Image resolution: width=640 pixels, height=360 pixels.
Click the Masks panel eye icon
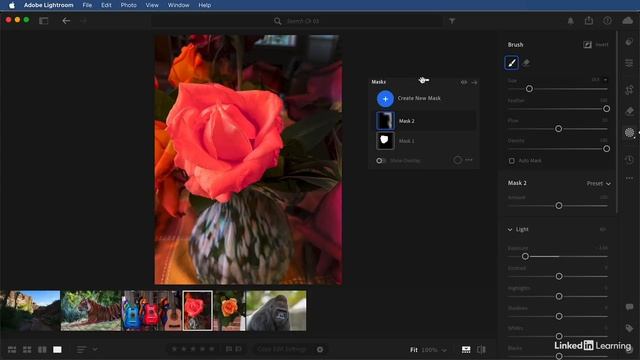(x=464, y=82)
